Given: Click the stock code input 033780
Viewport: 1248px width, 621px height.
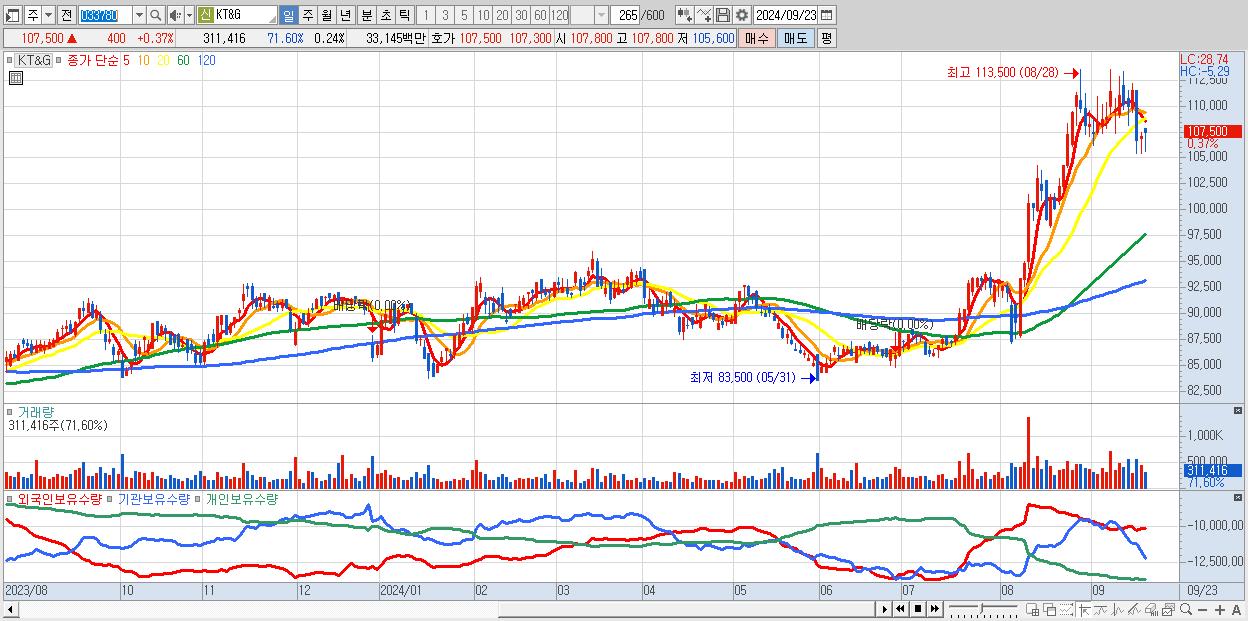Looking at the screenshot, I should coord(105,15).
